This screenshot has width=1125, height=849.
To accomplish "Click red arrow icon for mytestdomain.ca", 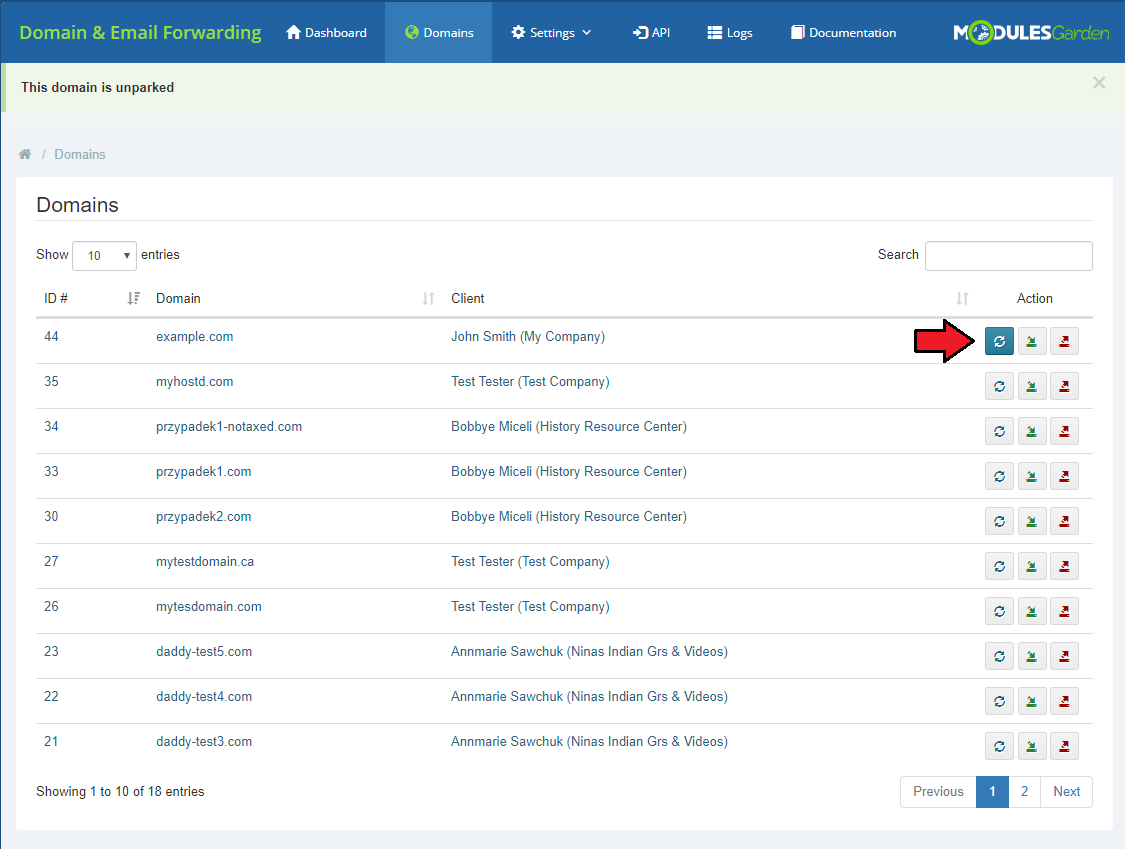I will (1064, 566).
